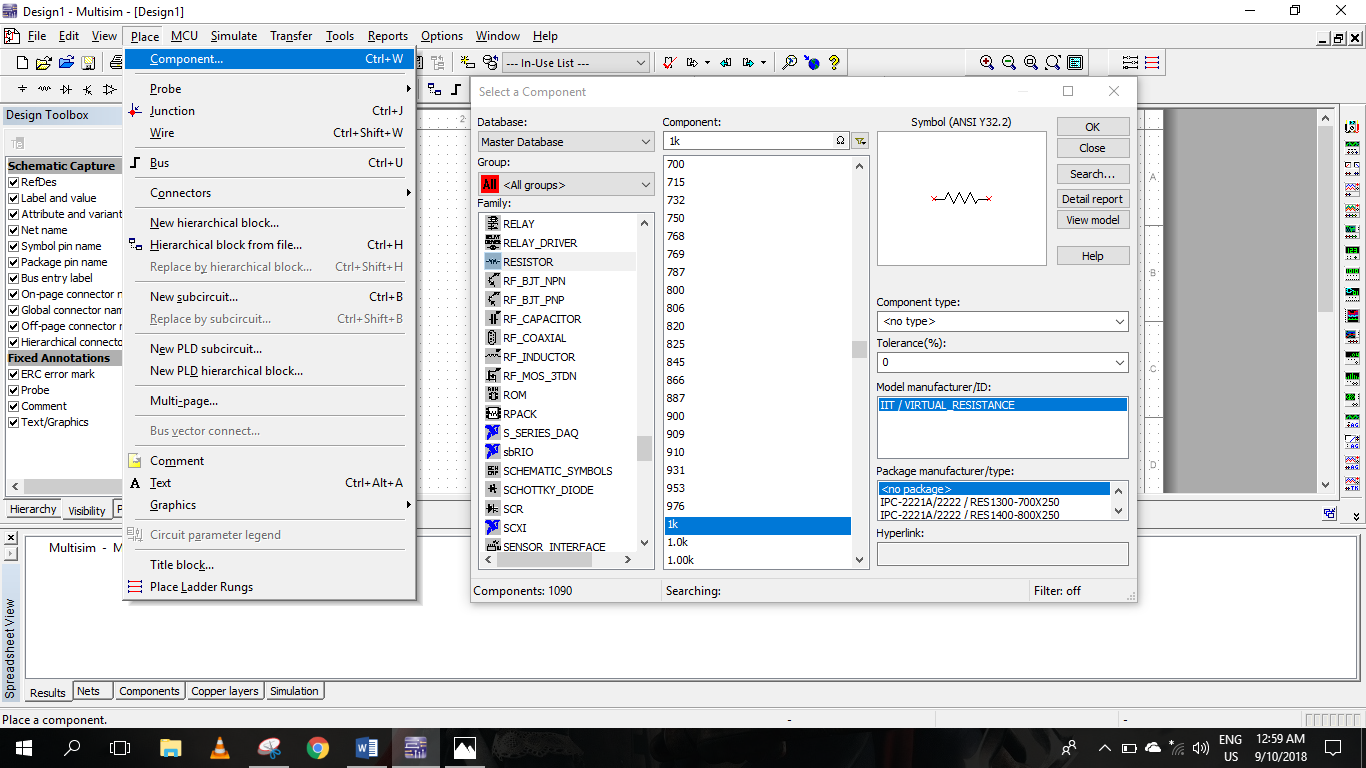Place a transistor component icon

click(x=88, y=89)
